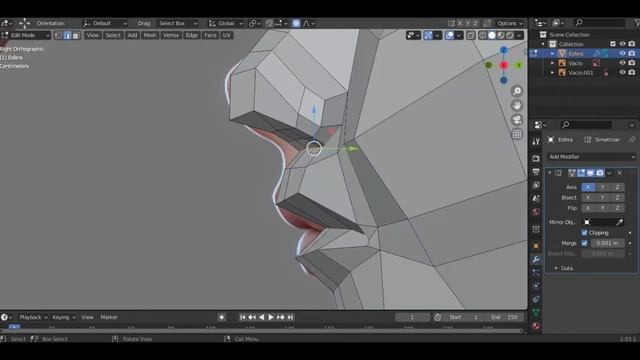
Task: Select face select mode icon
Action: [x=76, y=36]
